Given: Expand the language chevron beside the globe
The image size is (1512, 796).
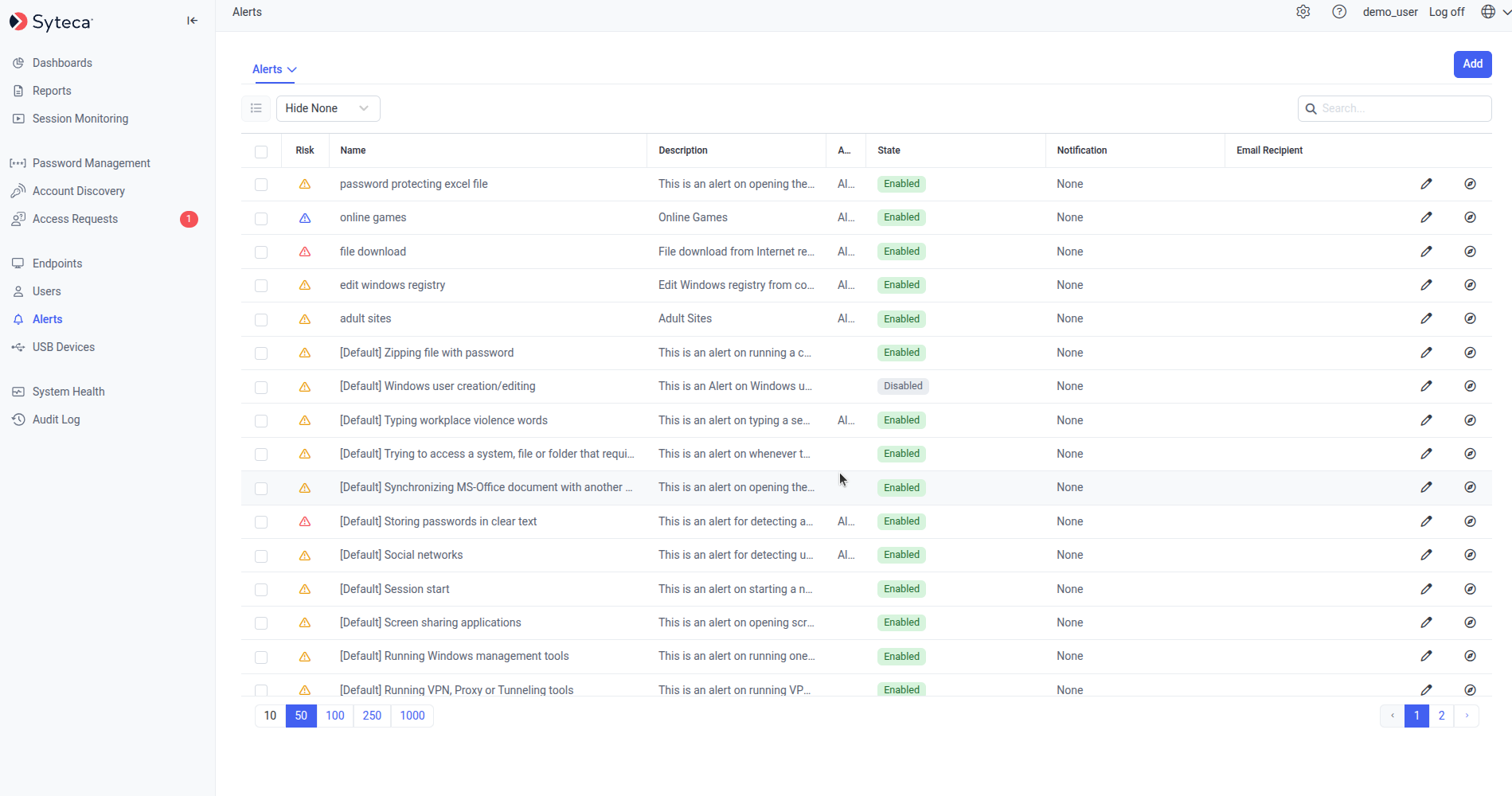Looking at the screenshot, I should (1506, 12).
